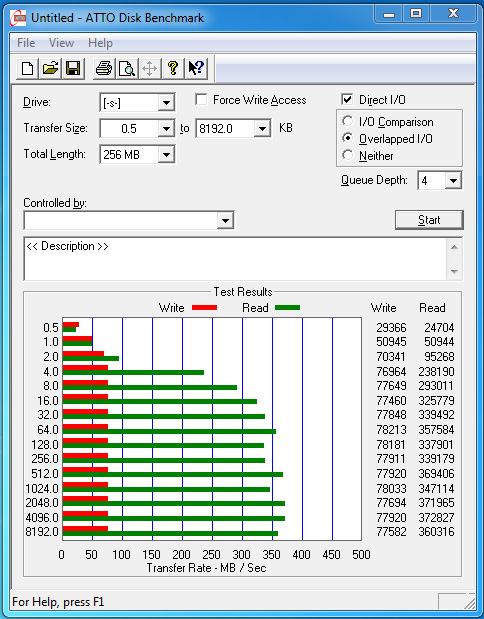Click write value 29366

(x=391, y=328)
